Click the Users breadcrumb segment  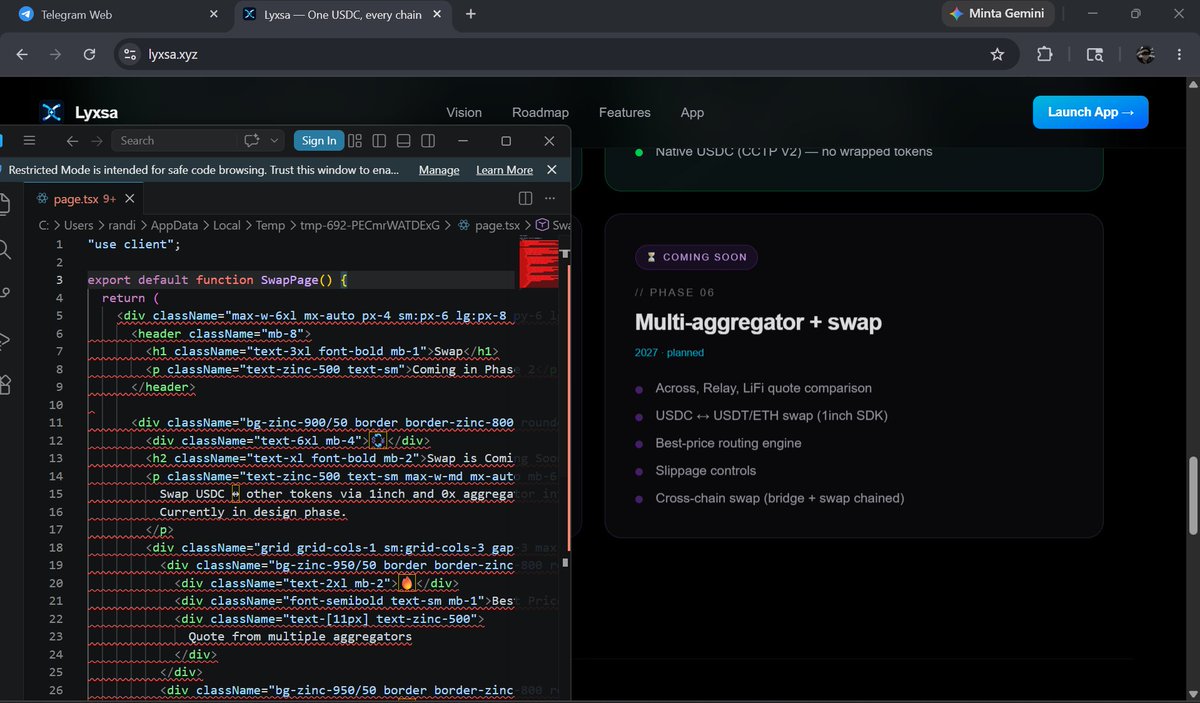[x=78, y=225]
